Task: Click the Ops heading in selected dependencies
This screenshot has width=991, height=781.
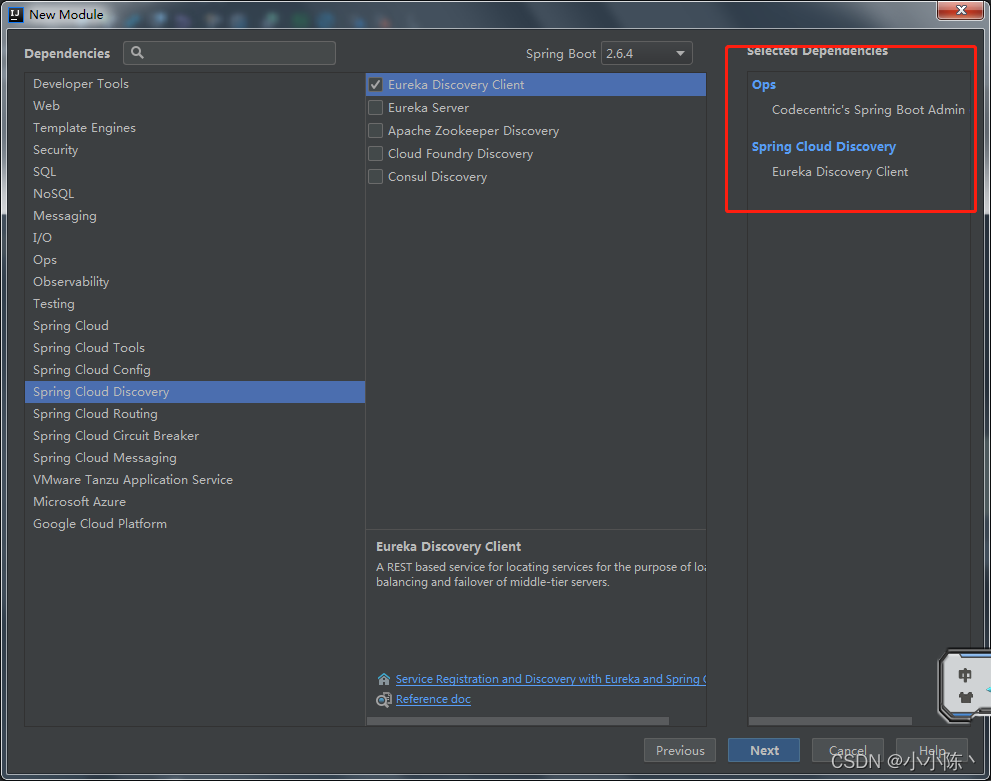Action: click(763, 85)
